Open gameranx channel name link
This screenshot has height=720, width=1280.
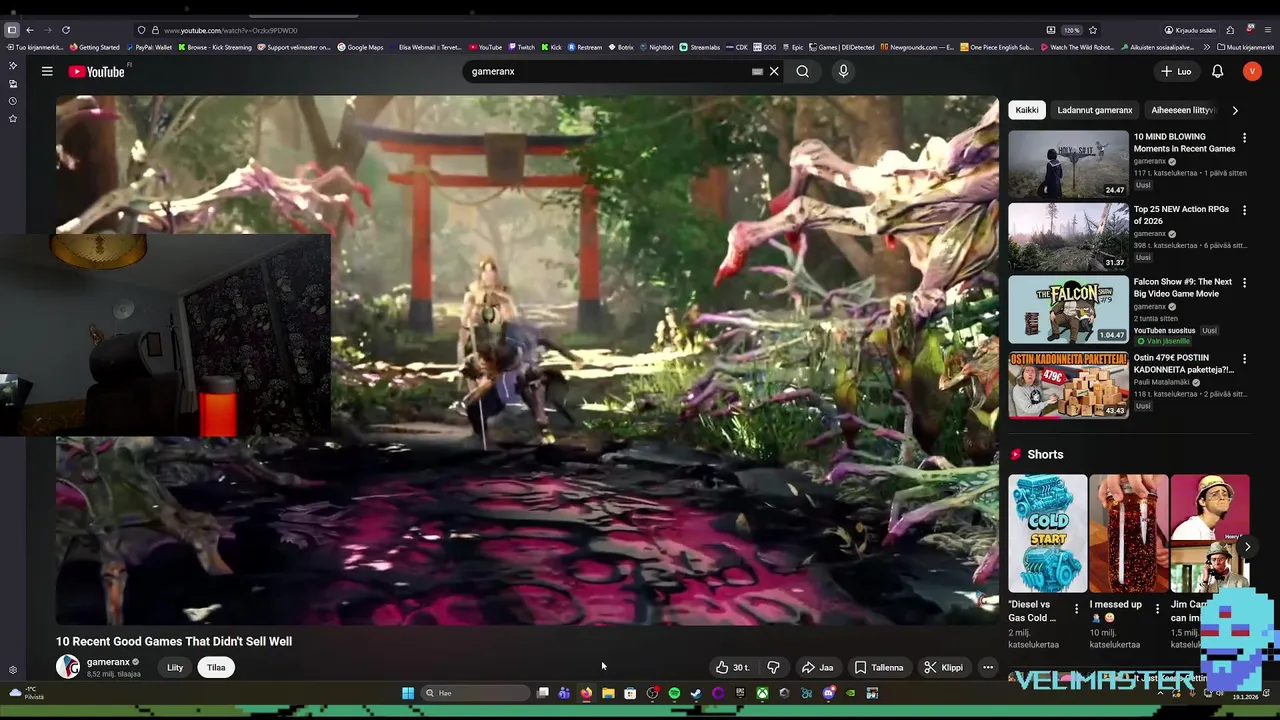coord(108,662)
